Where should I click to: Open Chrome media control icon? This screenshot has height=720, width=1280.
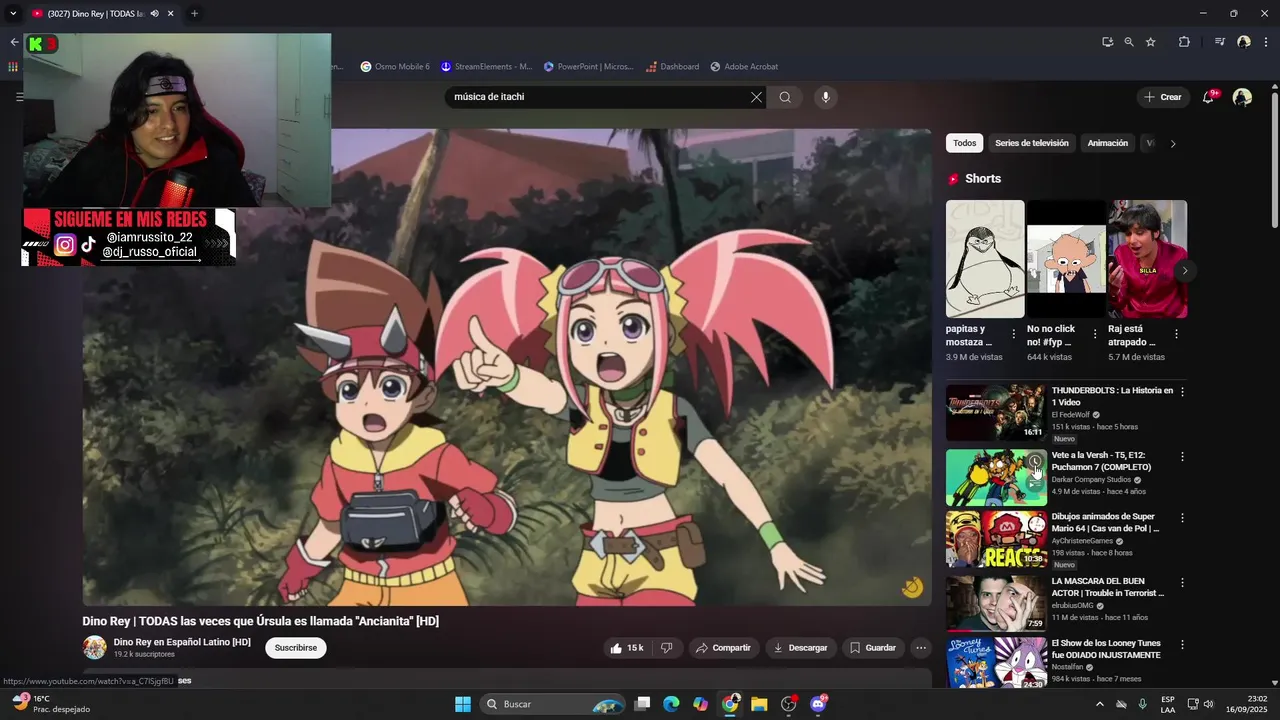coord(1220,42)
